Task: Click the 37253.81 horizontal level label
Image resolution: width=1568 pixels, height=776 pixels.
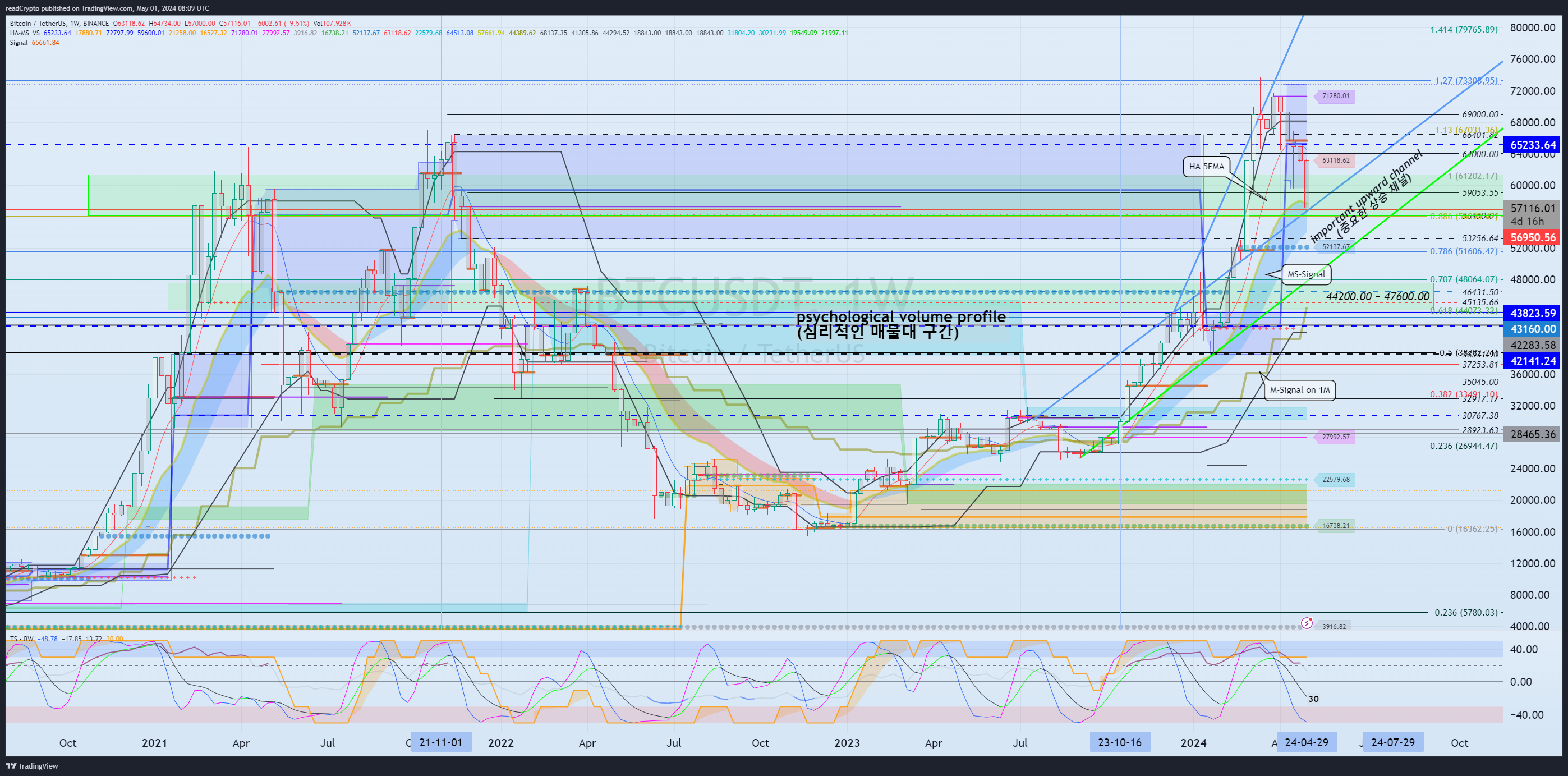Action: pyautogui.click(x=1480, y=365)
